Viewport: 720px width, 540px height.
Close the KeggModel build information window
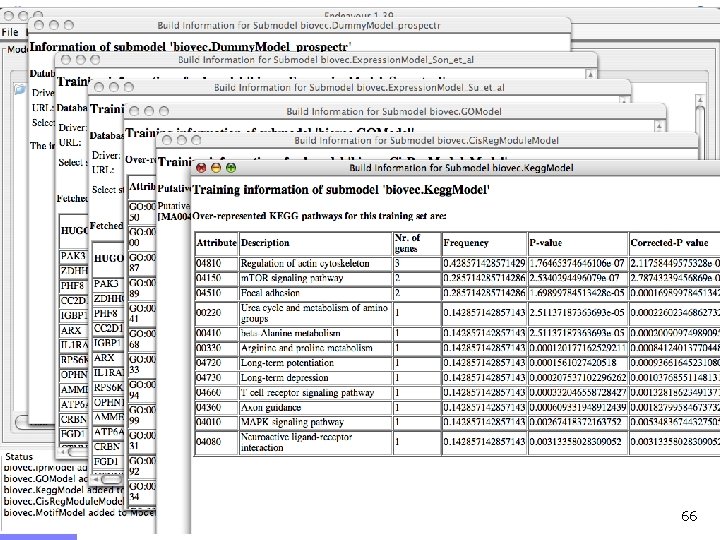tap(201, 168)
